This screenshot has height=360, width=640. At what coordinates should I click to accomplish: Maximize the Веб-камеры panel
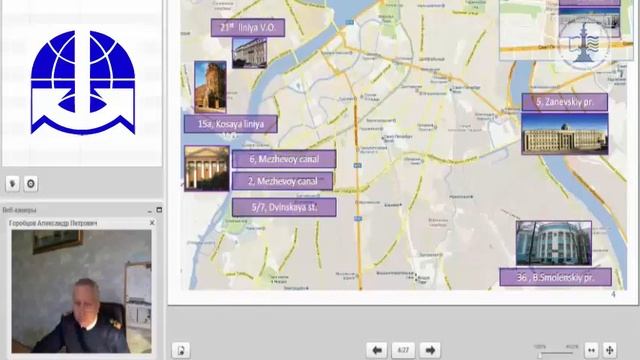pyautogui.click(x=159, y=210)
